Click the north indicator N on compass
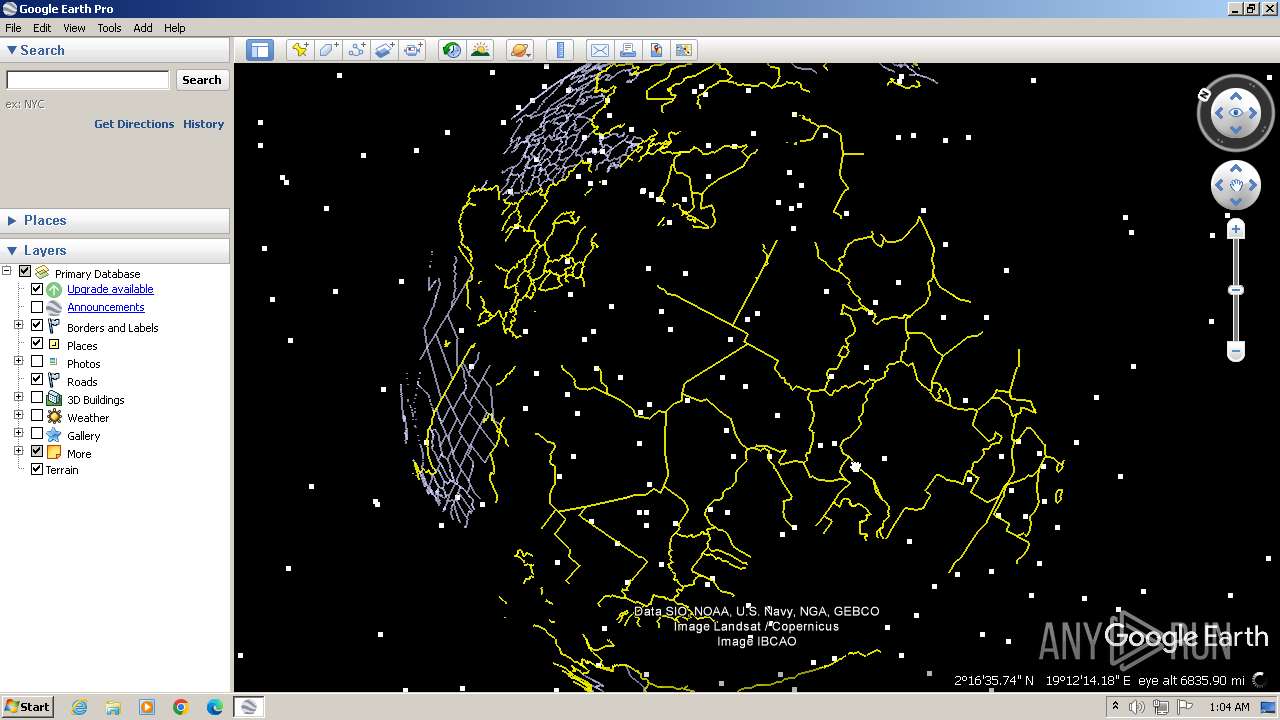 [1205, 94]
